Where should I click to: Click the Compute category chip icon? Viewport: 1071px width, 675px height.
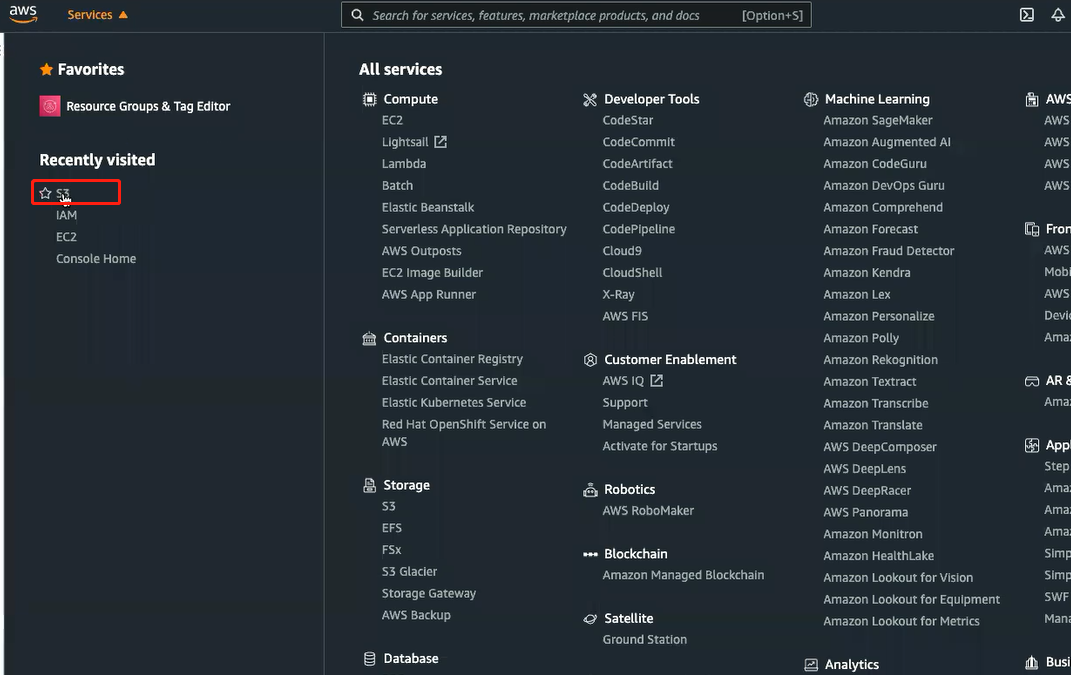pyautogui.click(x=370, y=99)
